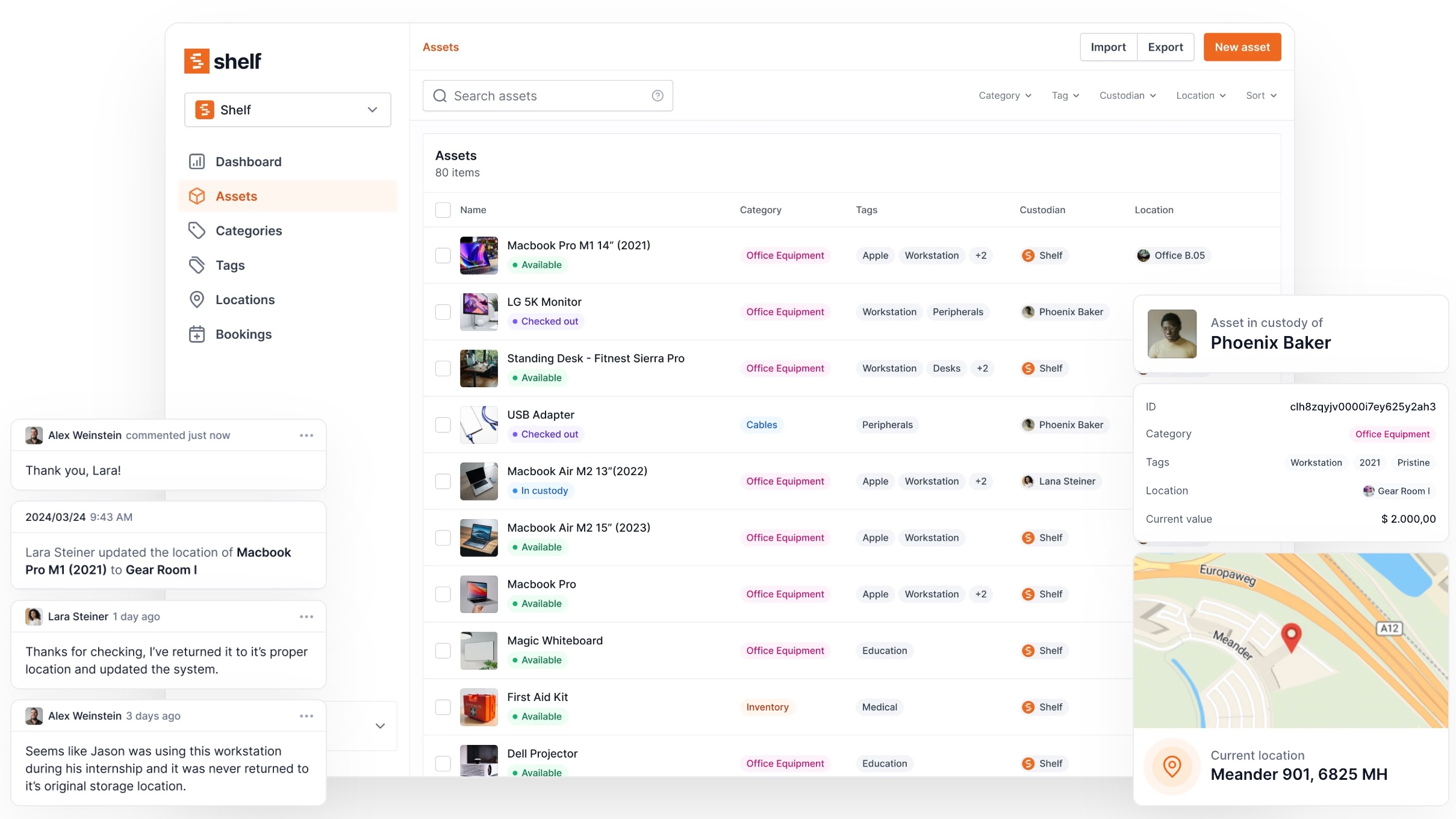The width and height of the screenshot is (1456, 819).
Task: Select the First Aid Kit row checkbox
Action: 443,707
